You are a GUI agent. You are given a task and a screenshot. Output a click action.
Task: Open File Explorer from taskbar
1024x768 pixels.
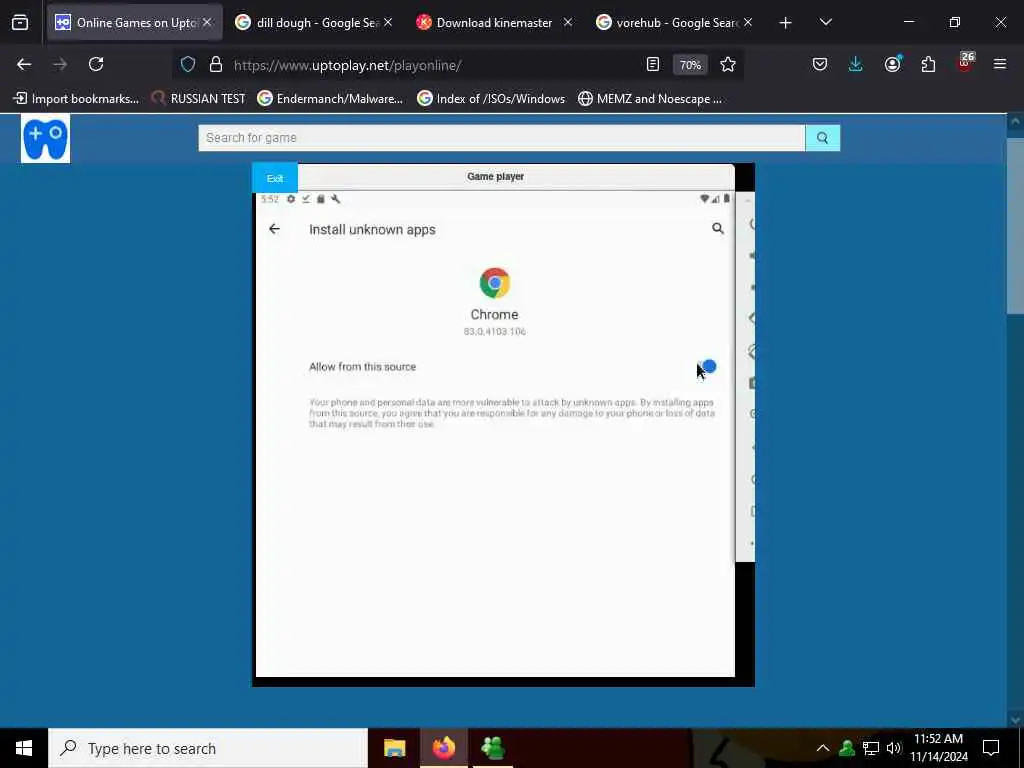[x=394, y=748]
